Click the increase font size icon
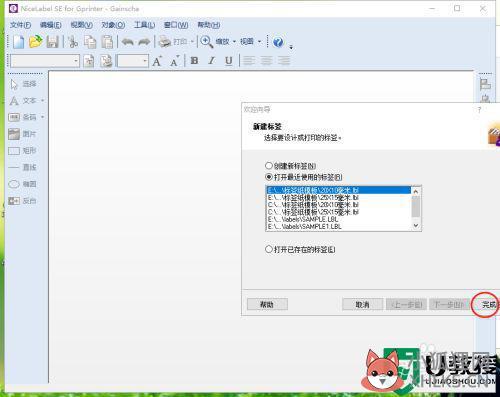Viewport: 500px width, 397px height. point(157,61)
